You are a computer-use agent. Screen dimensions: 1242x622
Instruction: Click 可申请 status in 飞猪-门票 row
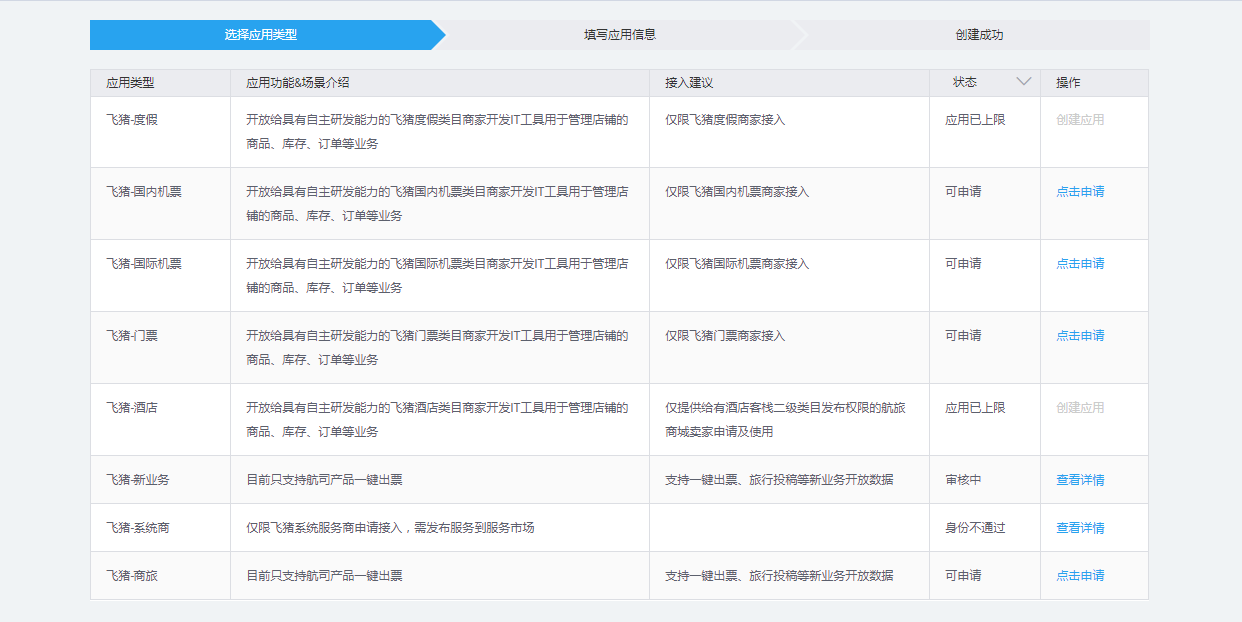coord(963,336)
